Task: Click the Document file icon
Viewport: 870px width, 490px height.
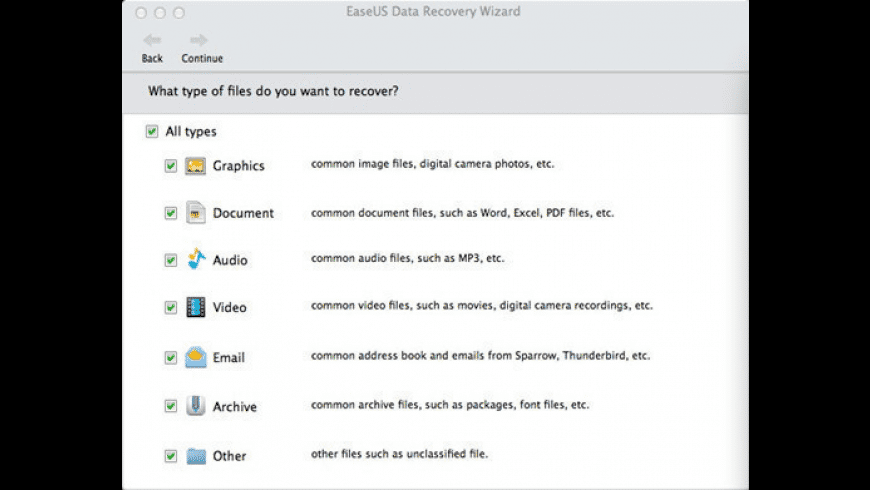Action: (195, 213)
